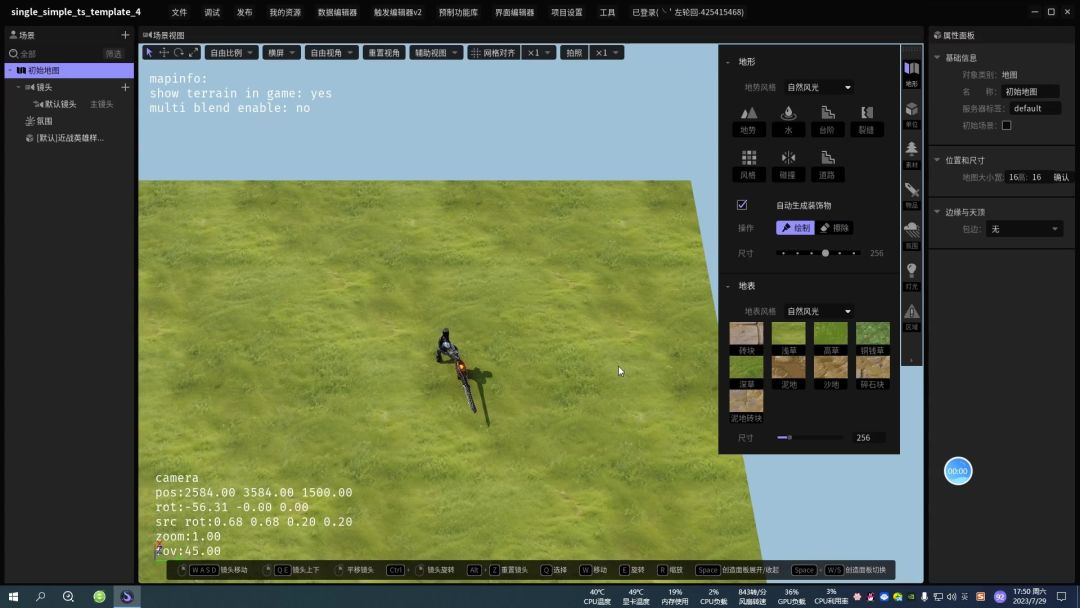Click the 裂缝 (crack) terrain tool
This screenshot has width=1080, height=608.
pyautogui.click(x=866, y=118)
